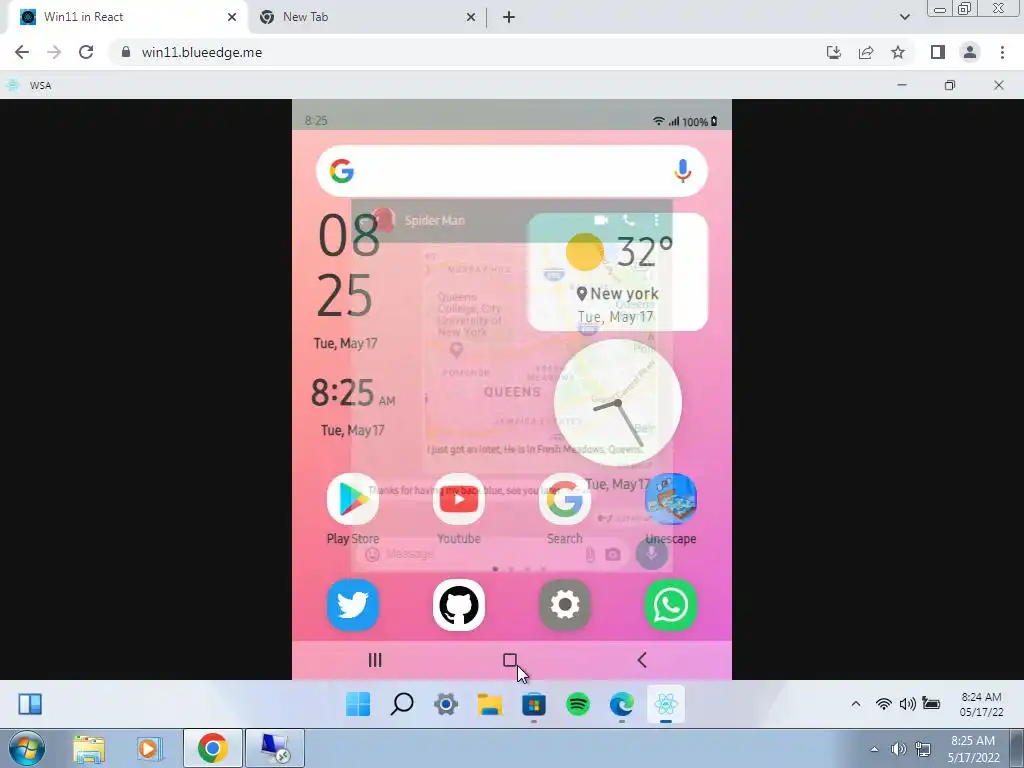Screen dimensions: 1024x768
Task: Expand Win11 system tray hidden icons chevron
Action: tap(856, 704)
